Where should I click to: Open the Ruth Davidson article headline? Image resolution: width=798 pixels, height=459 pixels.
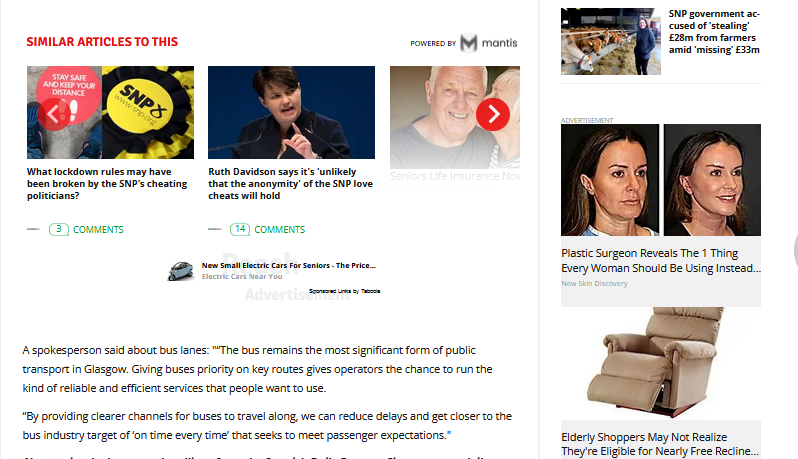coord(291,184)
